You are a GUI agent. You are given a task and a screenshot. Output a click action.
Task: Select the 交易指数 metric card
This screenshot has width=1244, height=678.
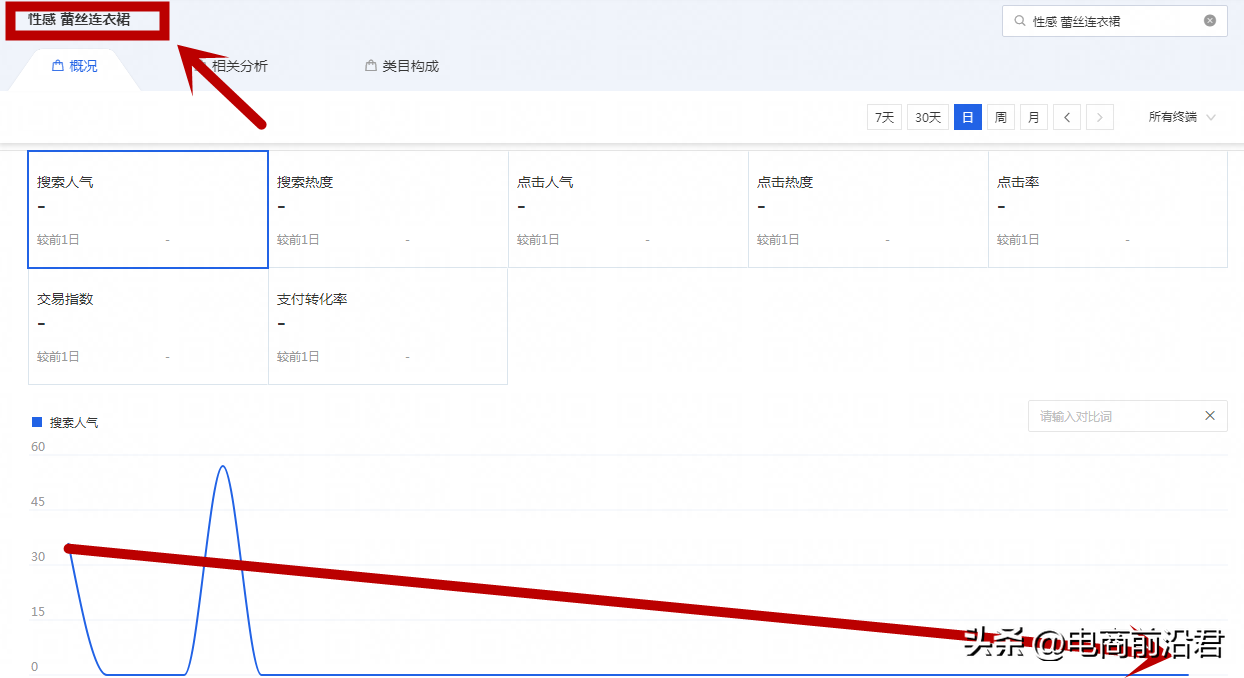coord(148,326)
